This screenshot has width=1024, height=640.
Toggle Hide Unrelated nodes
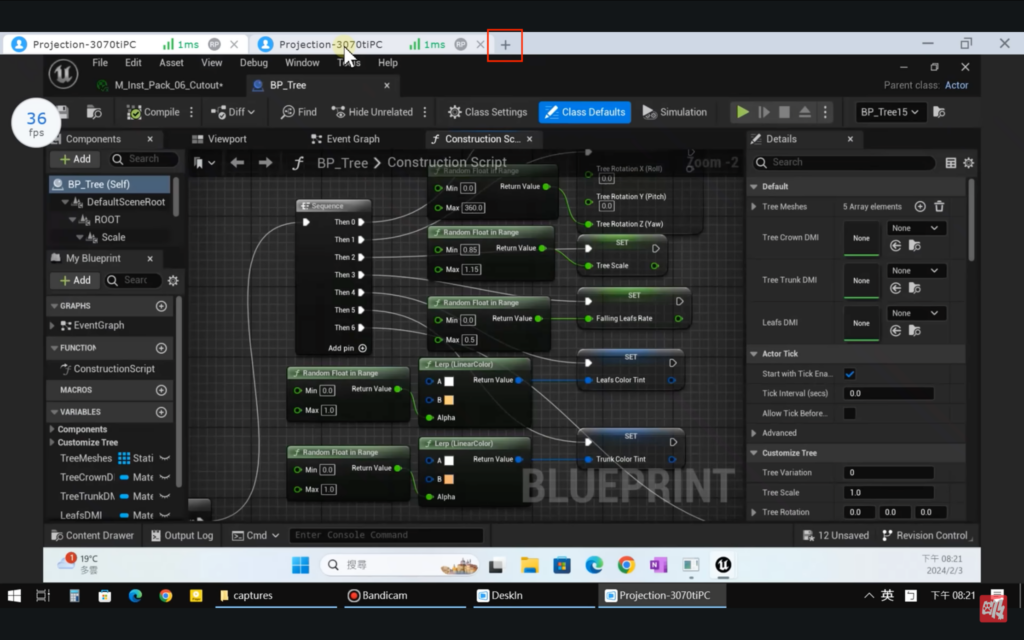click(372, 112)
